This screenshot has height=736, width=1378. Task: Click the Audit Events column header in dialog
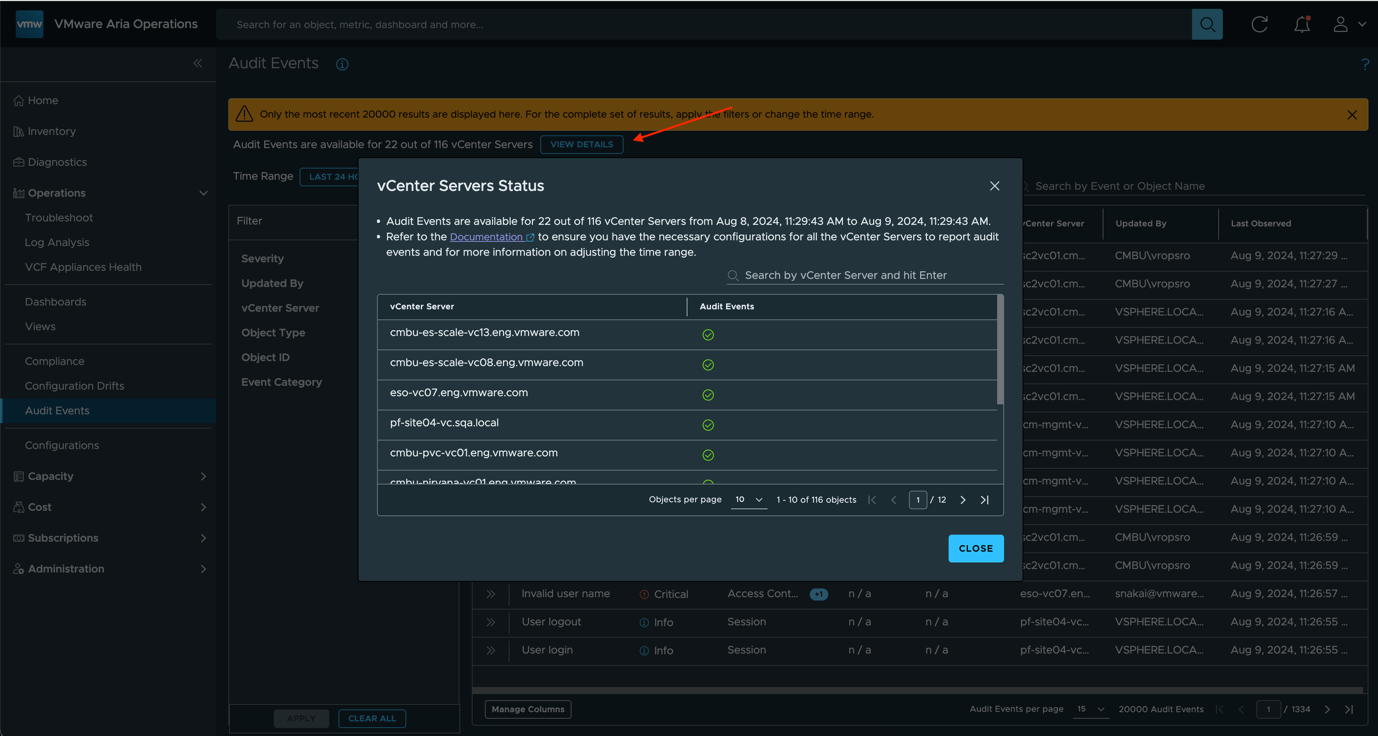(x=727, y=307)
